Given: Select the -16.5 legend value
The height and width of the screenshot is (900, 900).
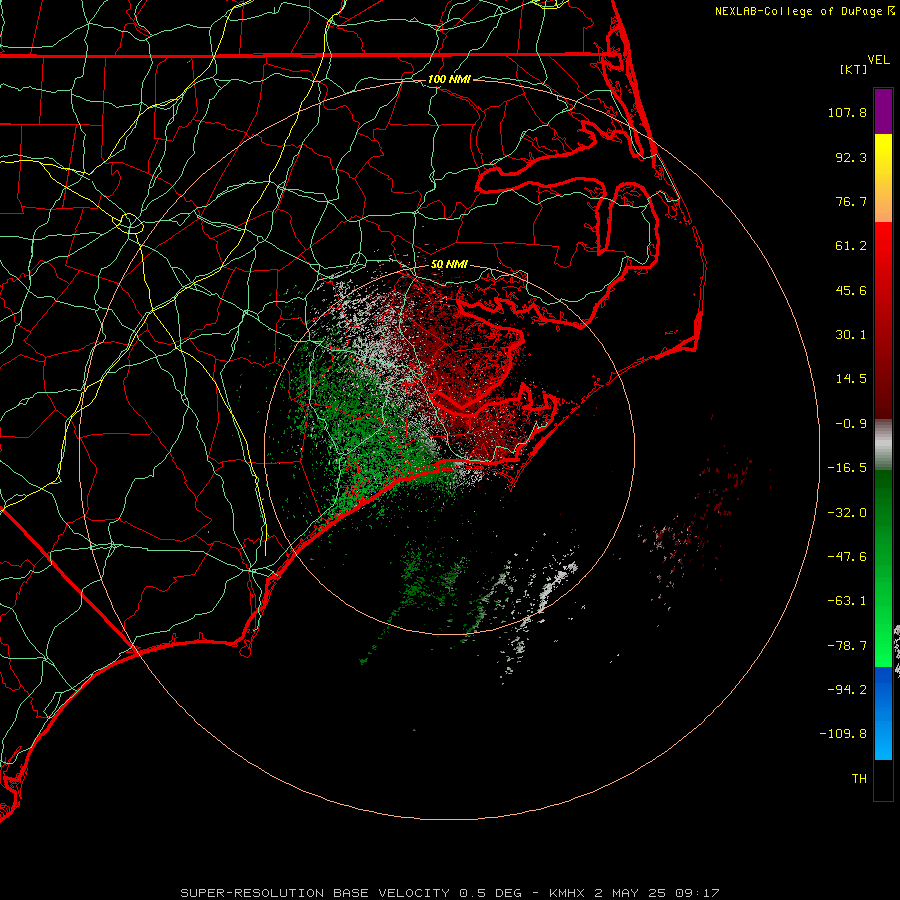Looking at the screenshot, I should click(847, 468).
